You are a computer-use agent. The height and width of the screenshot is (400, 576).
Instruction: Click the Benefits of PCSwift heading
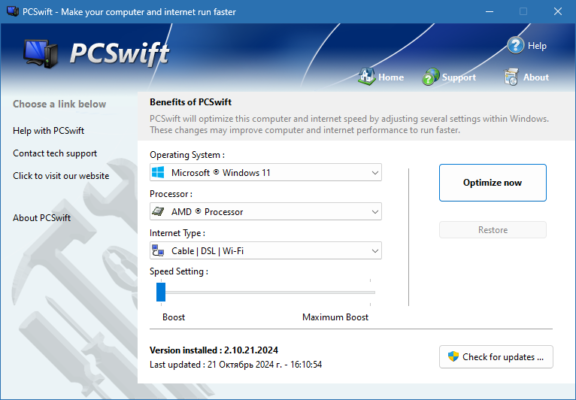190,102
